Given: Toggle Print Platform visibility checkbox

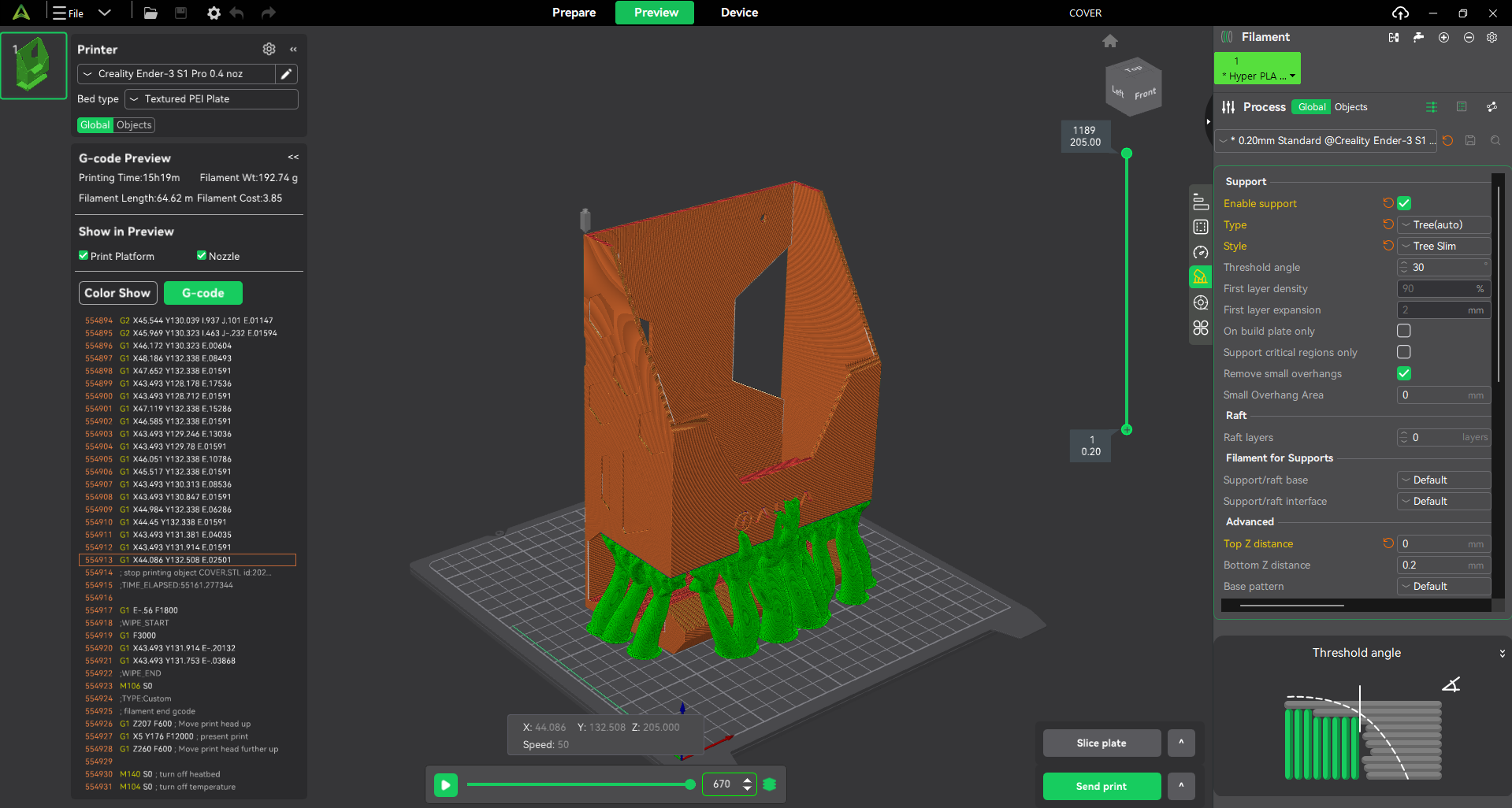Looking at the screenshot, I should [84, 256].
